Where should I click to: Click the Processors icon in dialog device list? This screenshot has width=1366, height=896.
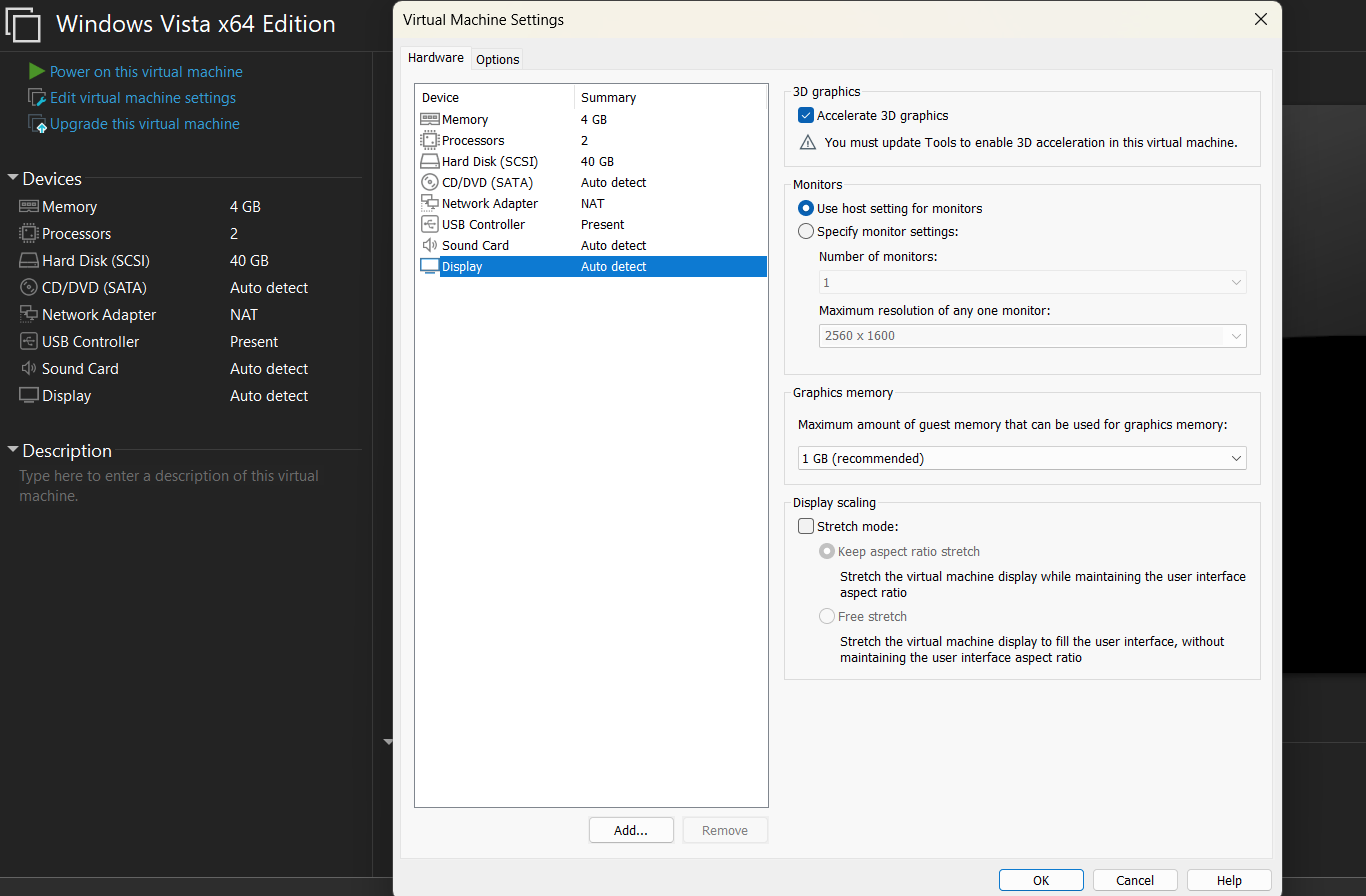pyautogui.click(x=429, y=140)
